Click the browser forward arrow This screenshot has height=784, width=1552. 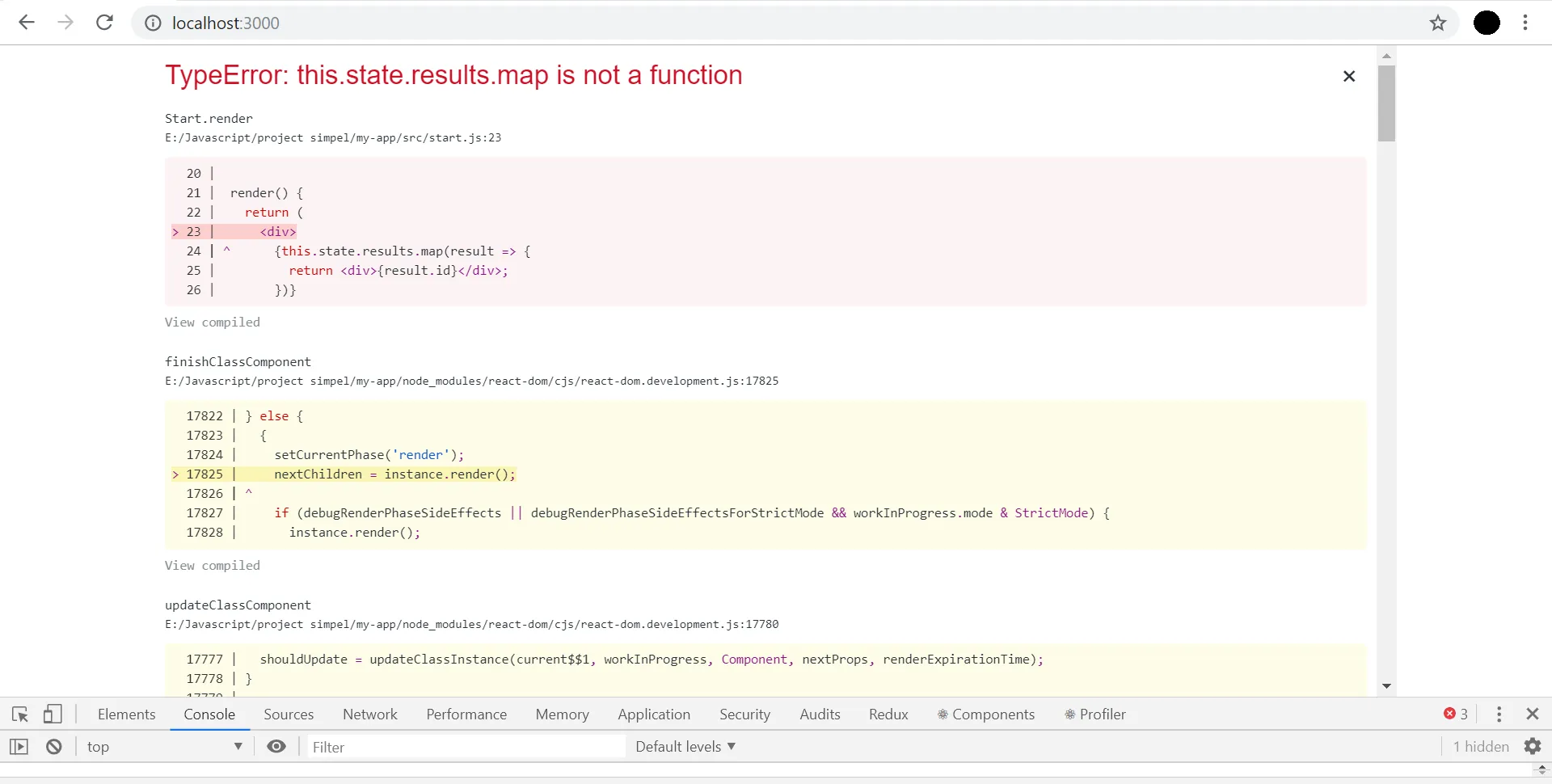(x=65, y=23)
